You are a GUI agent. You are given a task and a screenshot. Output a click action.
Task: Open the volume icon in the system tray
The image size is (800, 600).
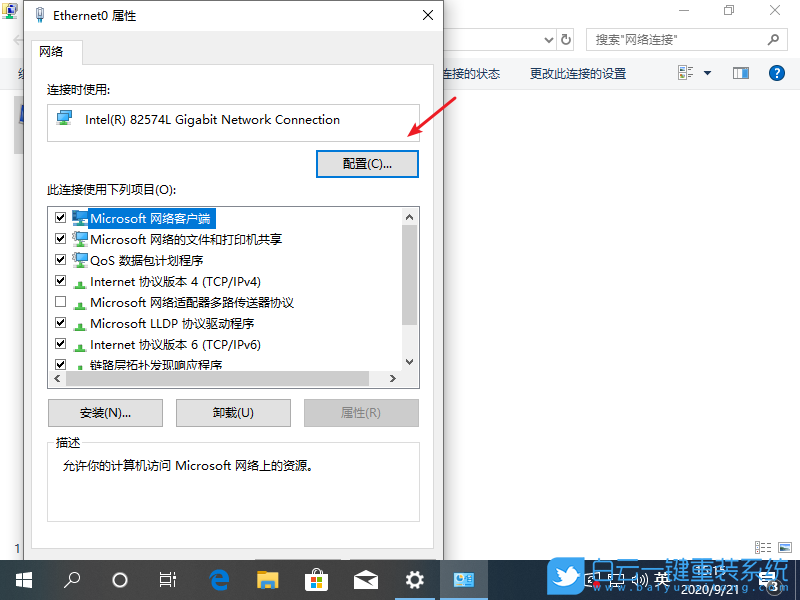click(x=638, y=578)
